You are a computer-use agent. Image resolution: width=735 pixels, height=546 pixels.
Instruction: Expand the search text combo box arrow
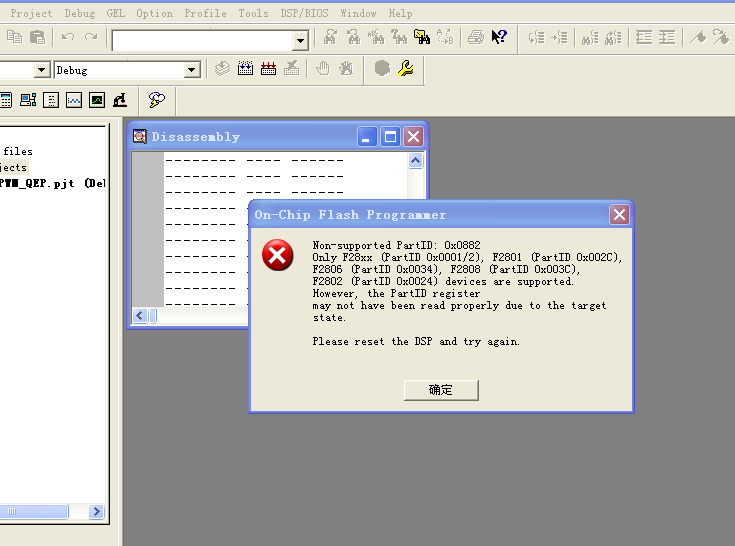[300, 41]
